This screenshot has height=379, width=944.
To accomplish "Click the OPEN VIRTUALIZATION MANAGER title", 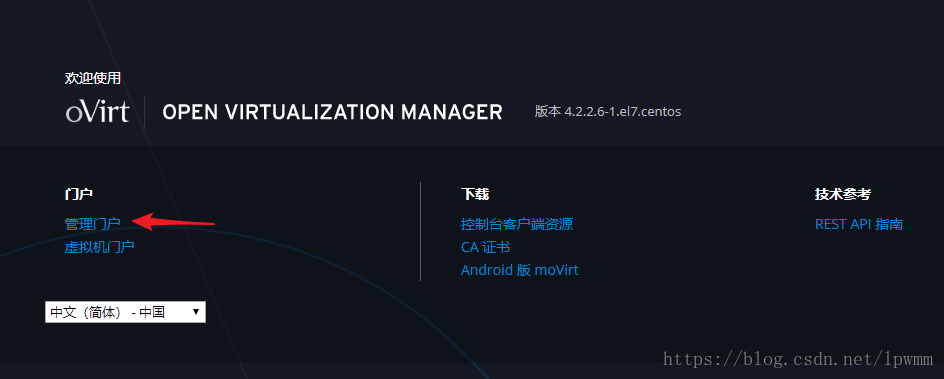I will click(332, 112).
